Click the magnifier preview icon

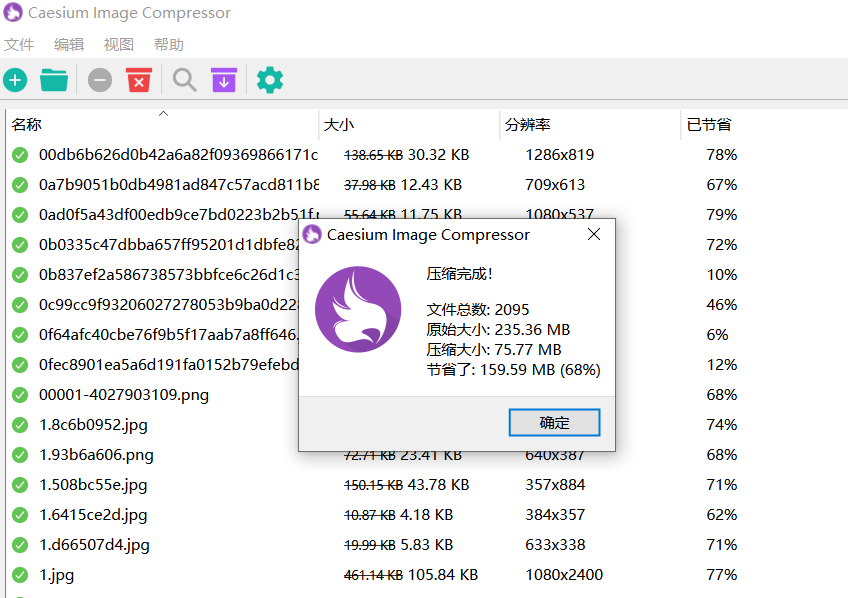tap(185, 80)
